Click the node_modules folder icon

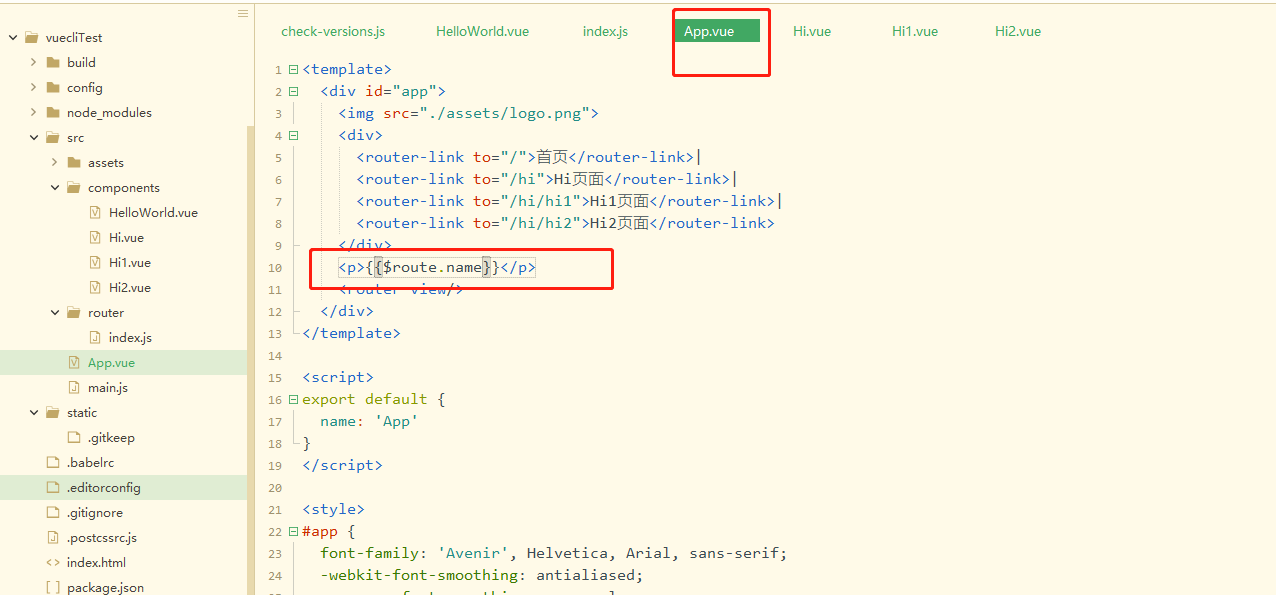53,112
